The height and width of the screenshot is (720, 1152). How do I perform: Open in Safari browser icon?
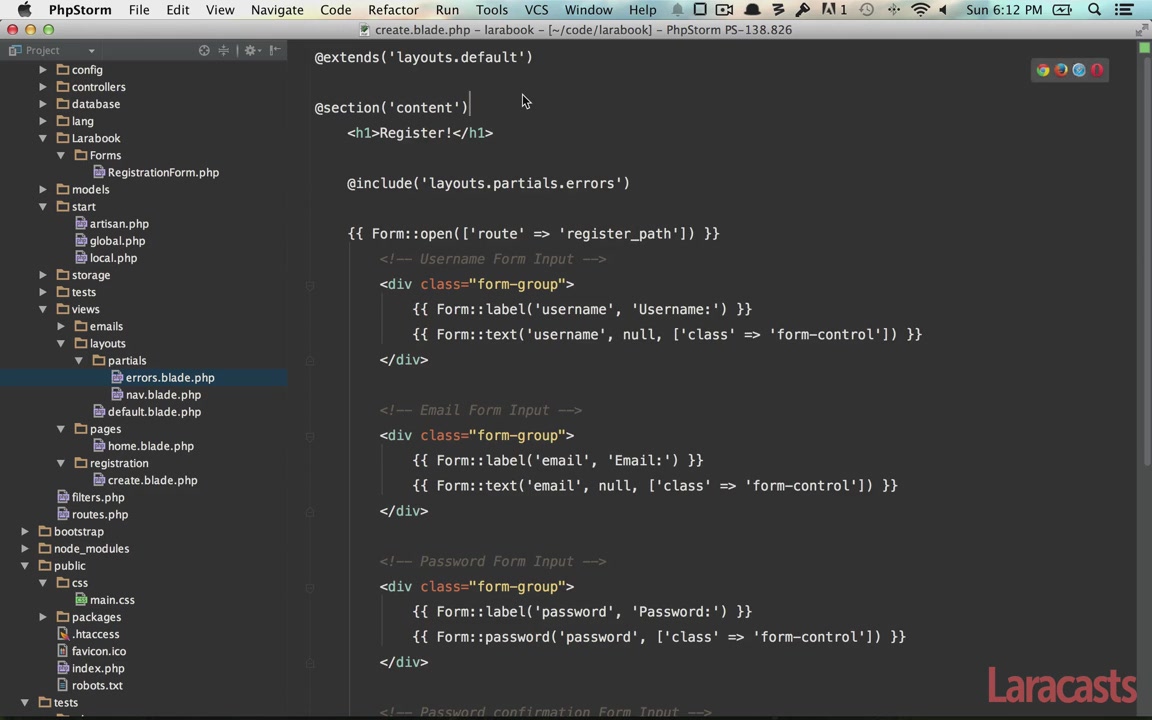(x=1079, y=71)
